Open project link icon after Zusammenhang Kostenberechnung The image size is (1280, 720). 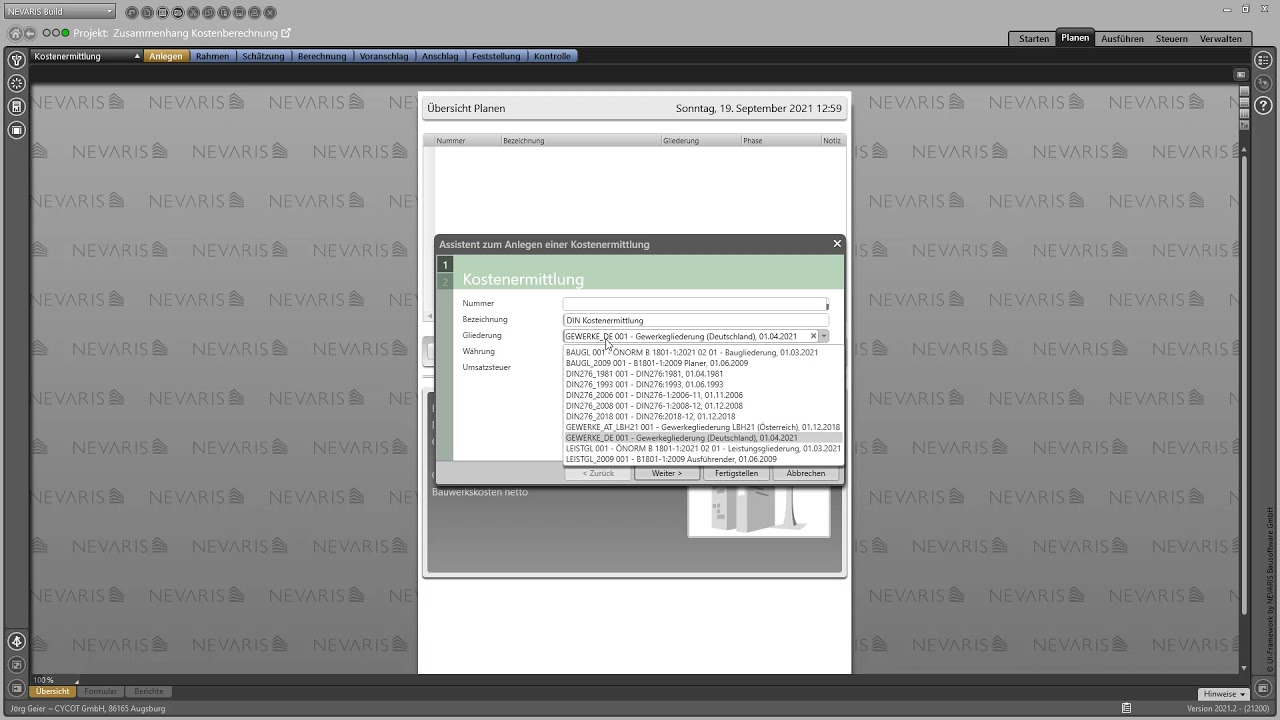click(286, 33)
